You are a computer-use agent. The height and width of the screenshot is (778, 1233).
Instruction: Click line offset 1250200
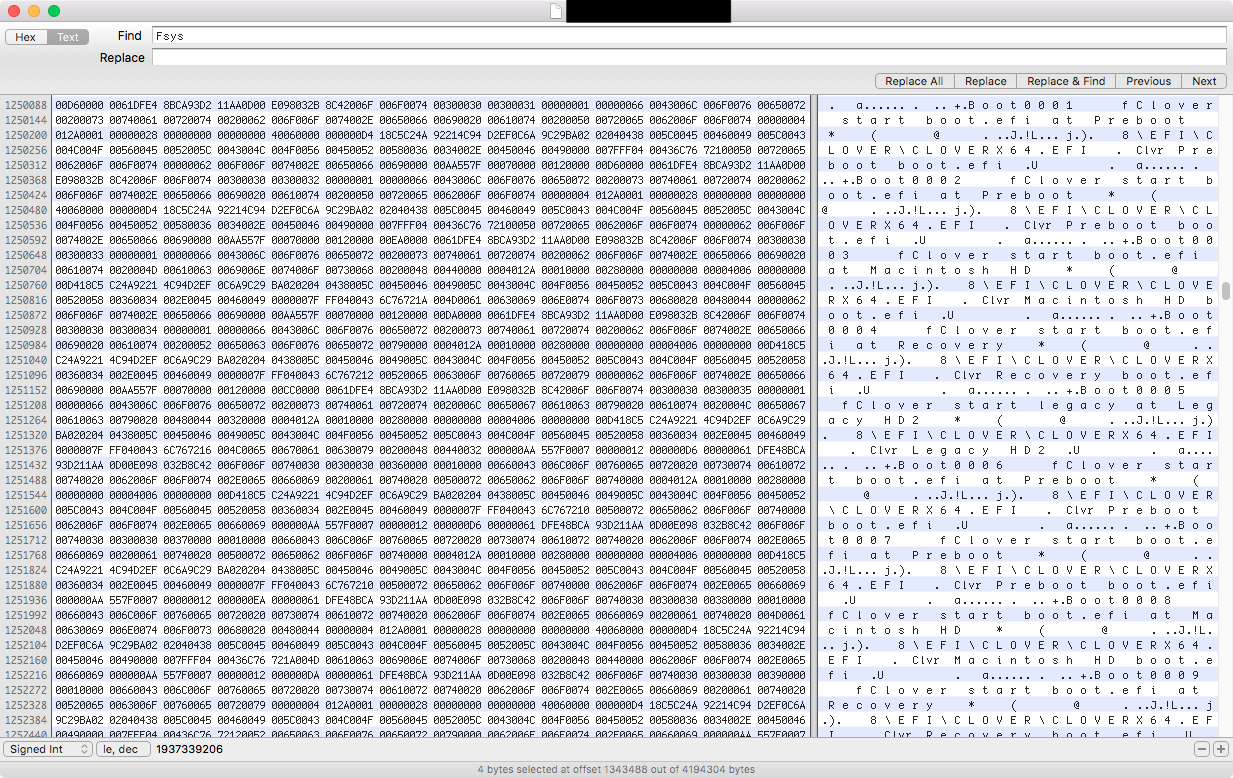pos(25,135)
